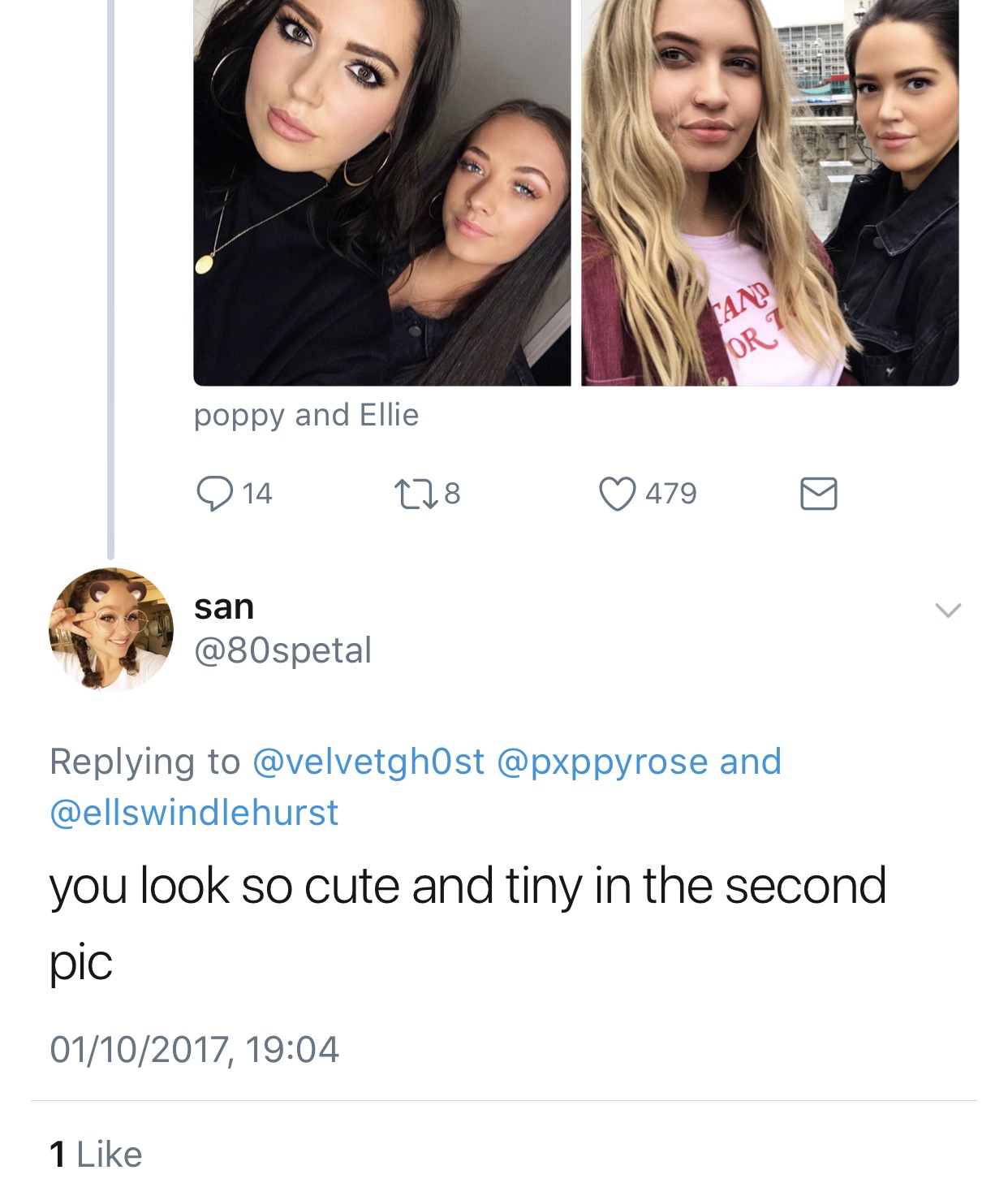The width and height of the screenshot is (1008, 1196).
Task: Open the @pxppyrose profile link
Action: [x=601, y=762]
